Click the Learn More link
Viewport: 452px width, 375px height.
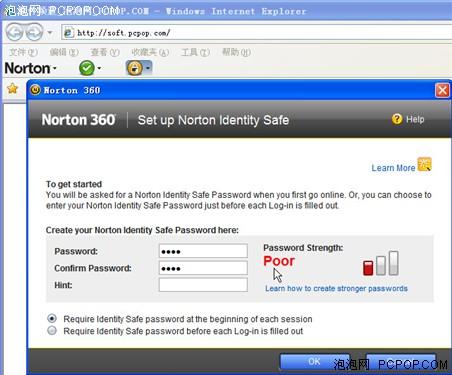pyautogui.click(x=393, y=168)
